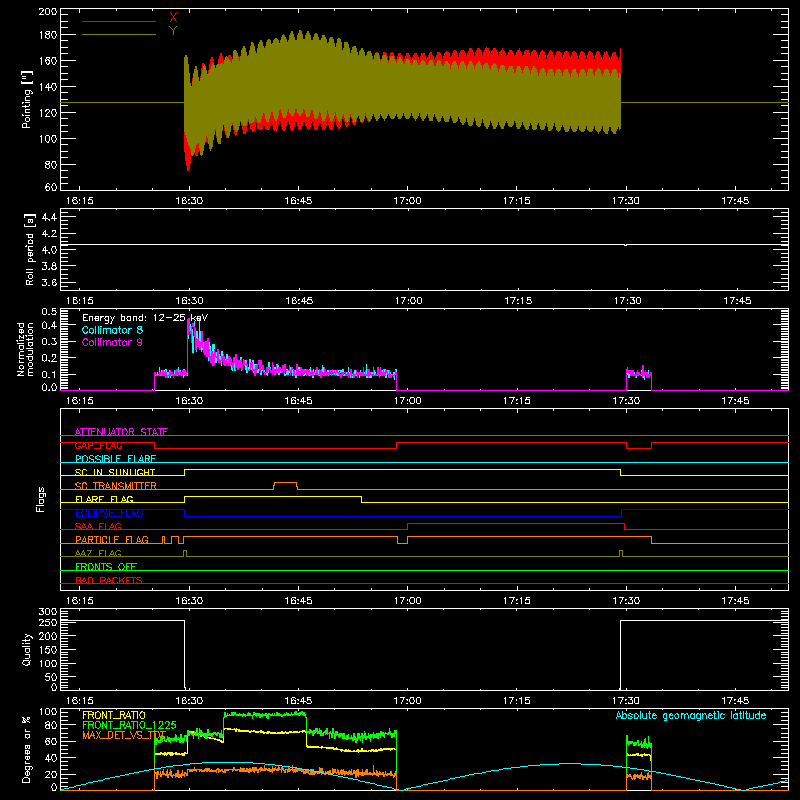Click the GAP_FLAG label
Screen dimensions: 800x800
point(98,445)
